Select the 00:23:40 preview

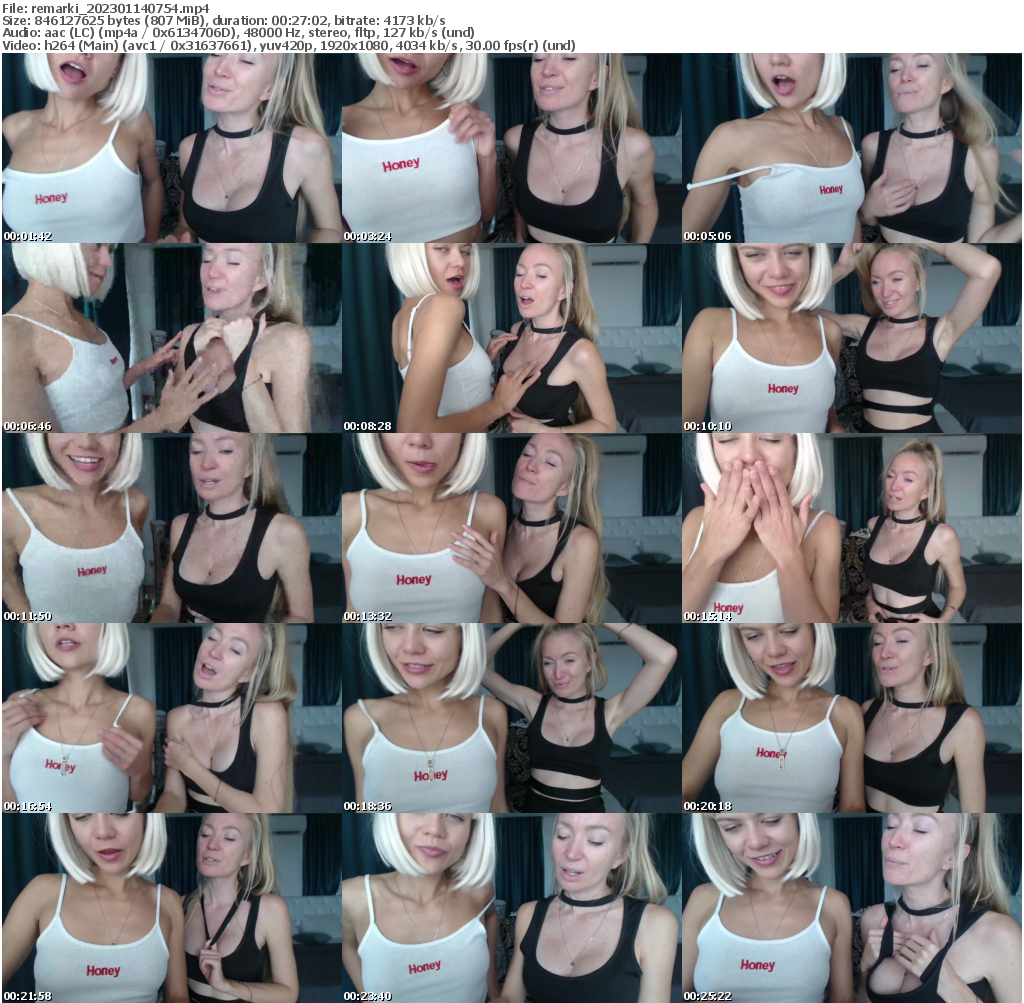pyautogui.click(x=511, y=905)
